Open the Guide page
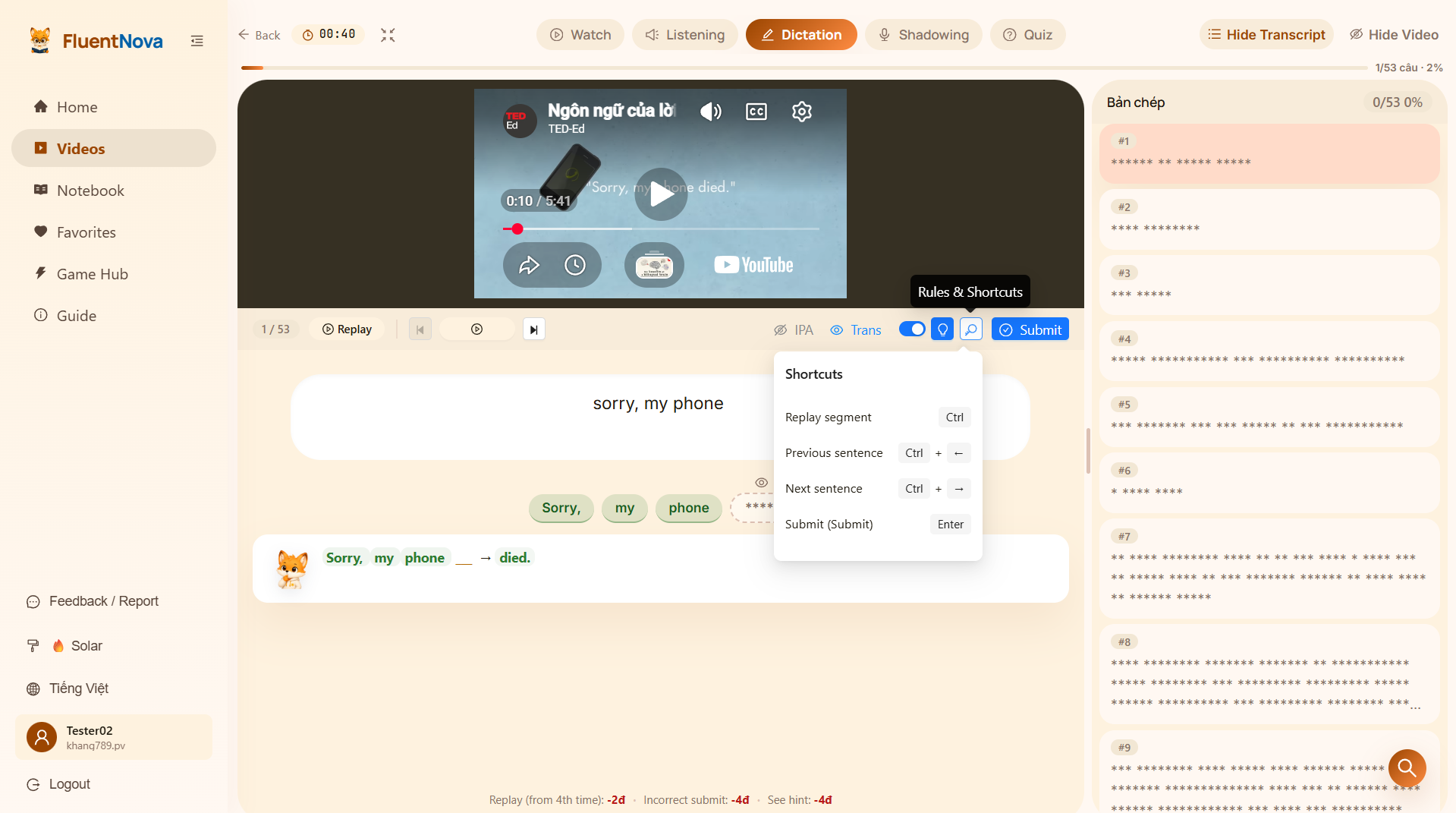The width and height of the screenshot is (1456, 813). pyautogui.click(x=114, y=316)
